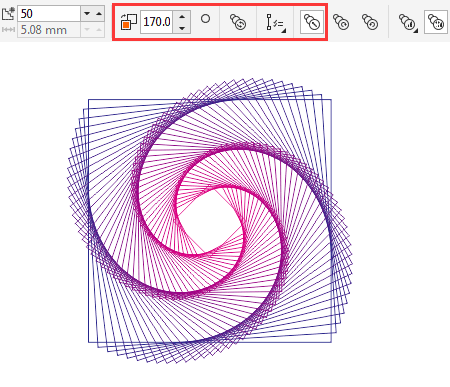Choose the clockwise blend option
This screenshot has height=387, width=450.
(x=341, y=22)
